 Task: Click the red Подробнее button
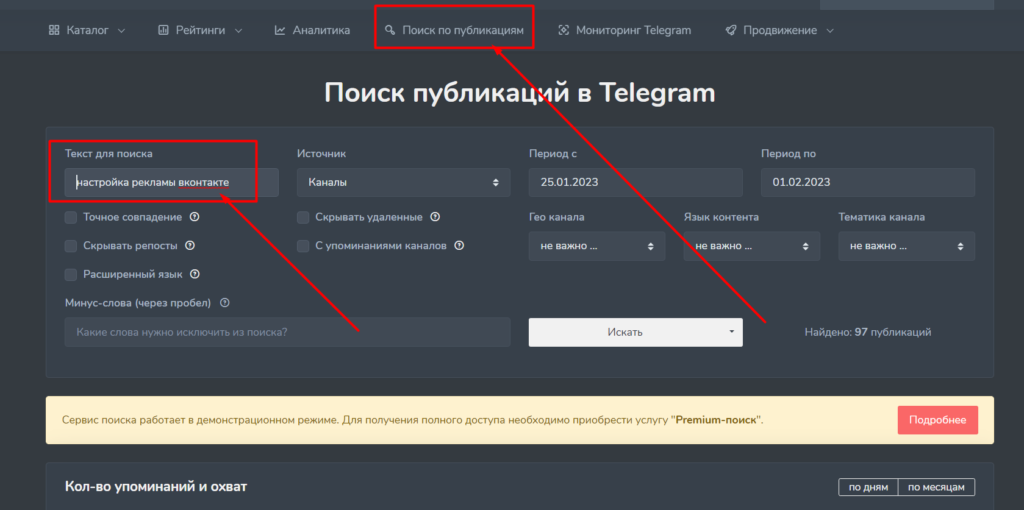pyautogui.click(x=937, y=420)
